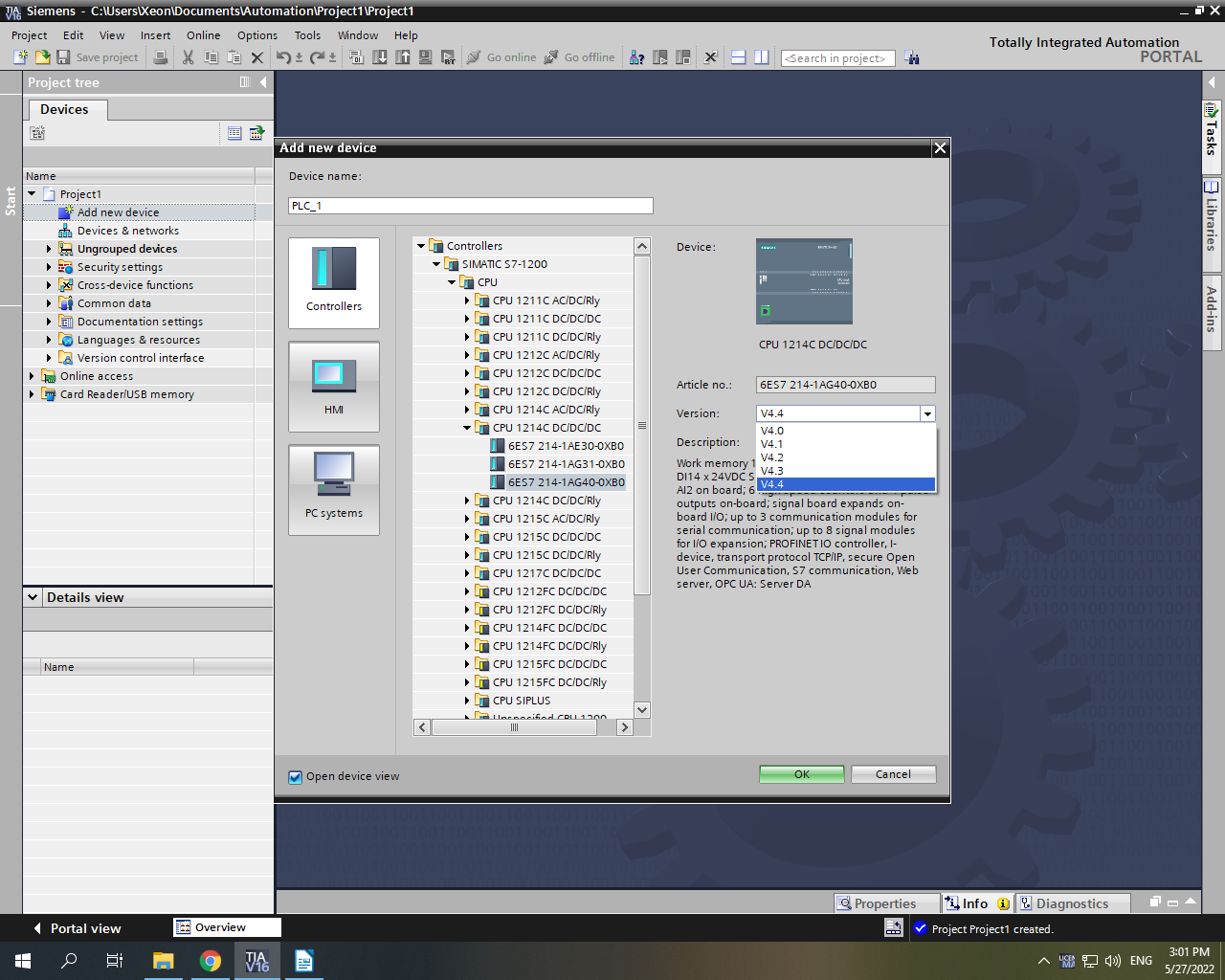Click the Save project toolbar icon
1225x980 pixels.
[63, 57]
